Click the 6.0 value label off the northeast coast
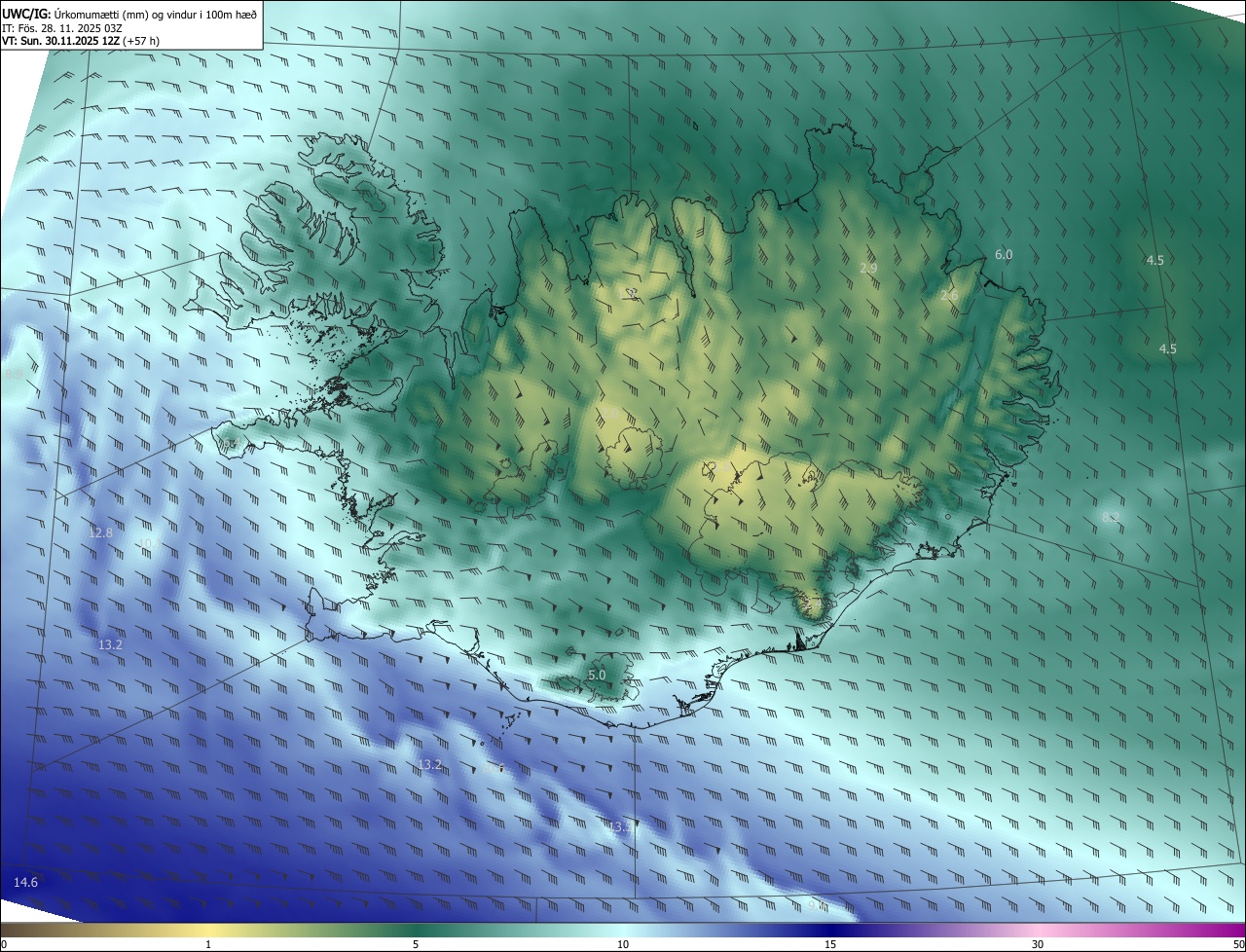Viewport: 1246px width, 952px height. coord(1004,255)
